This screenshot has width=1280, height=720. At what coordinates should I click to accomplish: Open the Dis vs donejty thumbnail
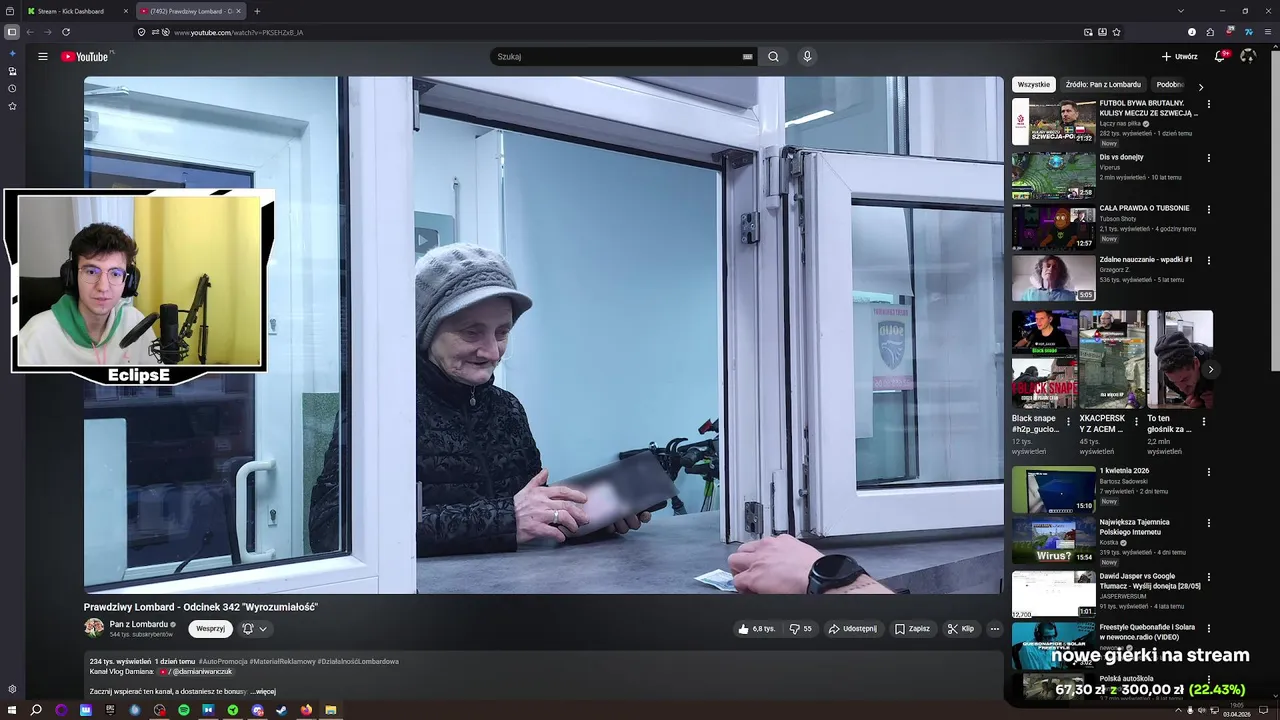(1053, 175)
